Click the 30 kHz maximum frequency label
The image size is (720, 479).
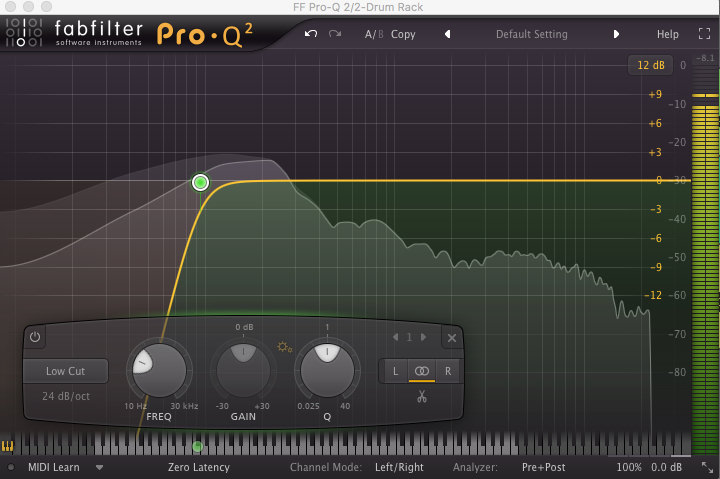(184, 406)
